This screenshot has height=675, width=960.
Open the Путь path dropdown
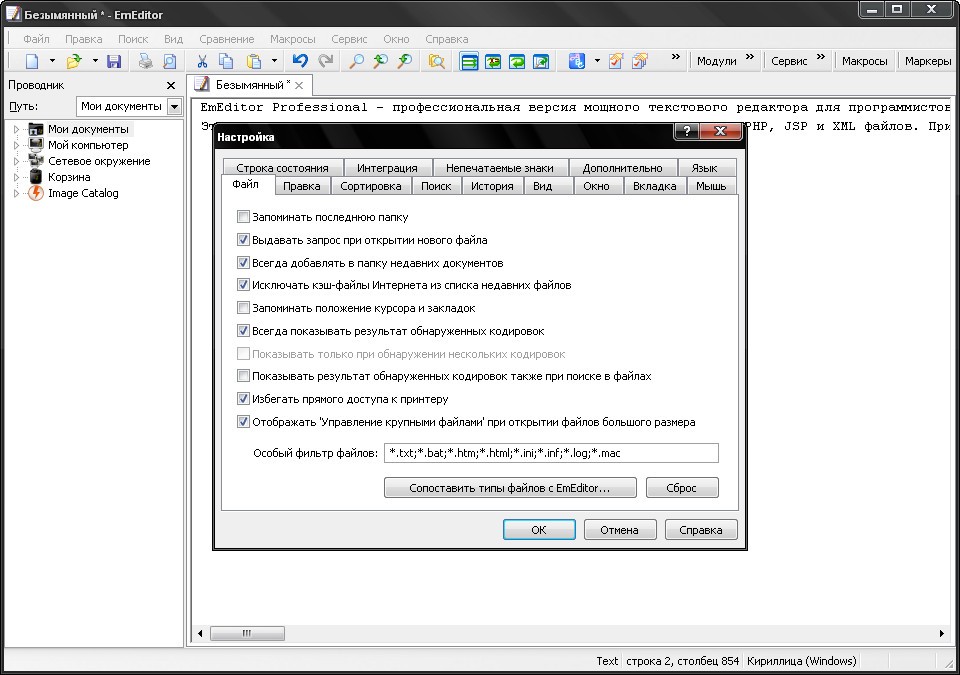click(174, 107)
